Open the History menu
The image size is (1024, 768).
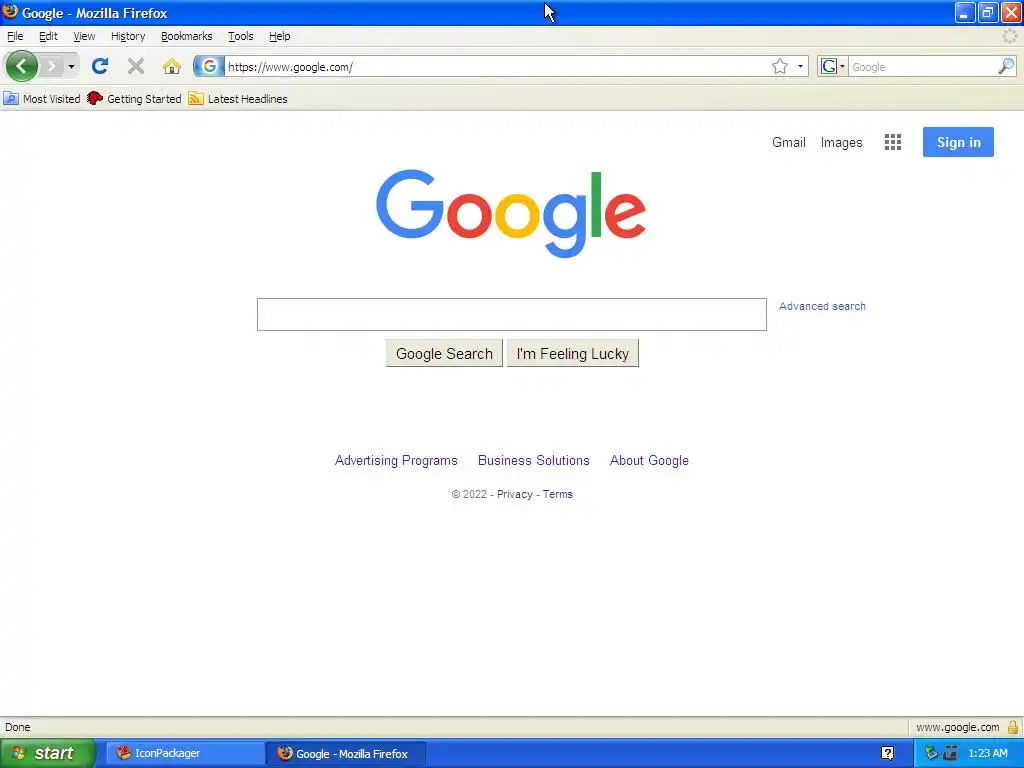[x=128, y=36]
